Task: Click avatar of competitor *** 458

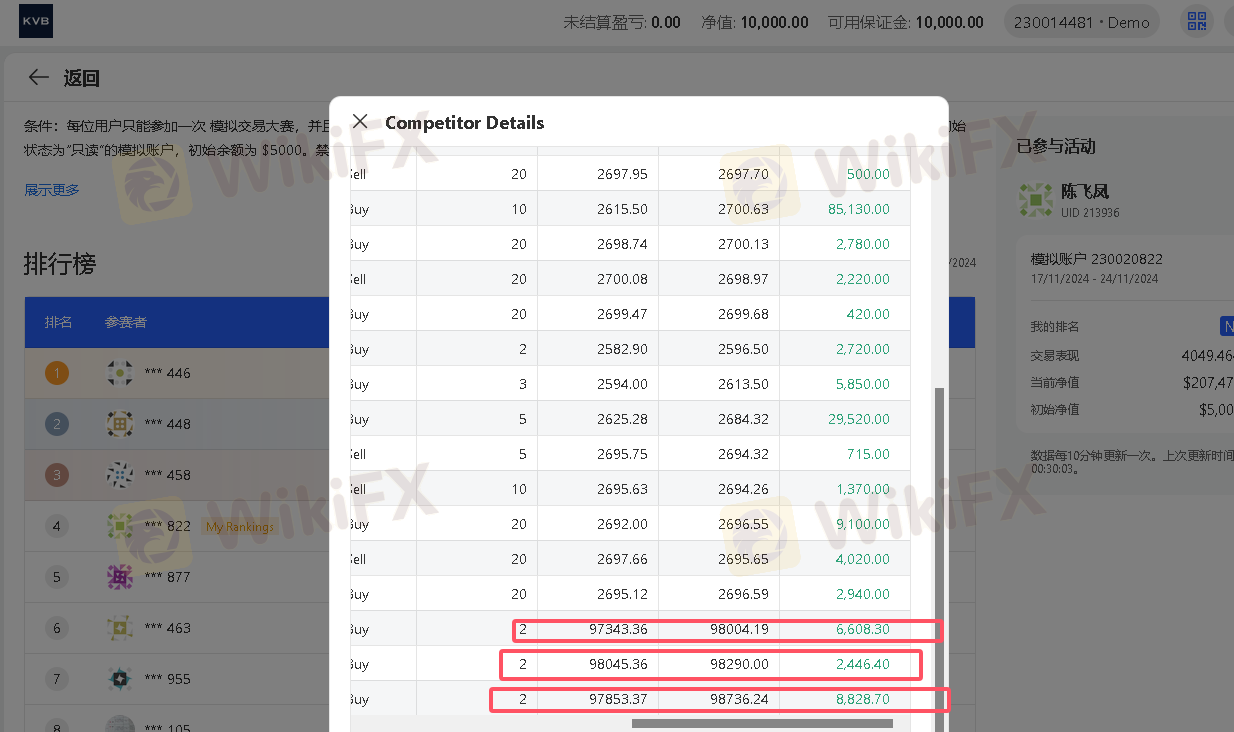Action: [120, 475]
